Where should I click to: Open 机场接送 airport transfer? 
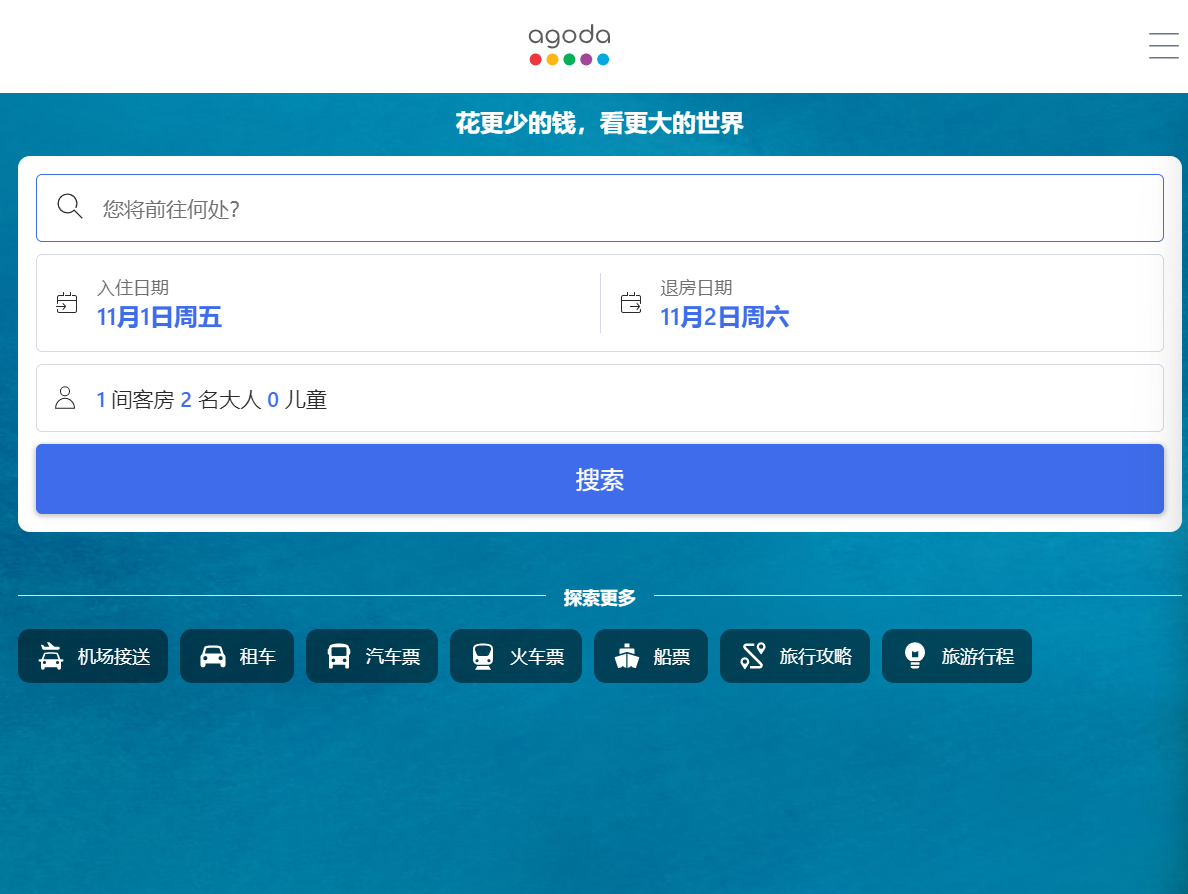[x=92, y=656]
